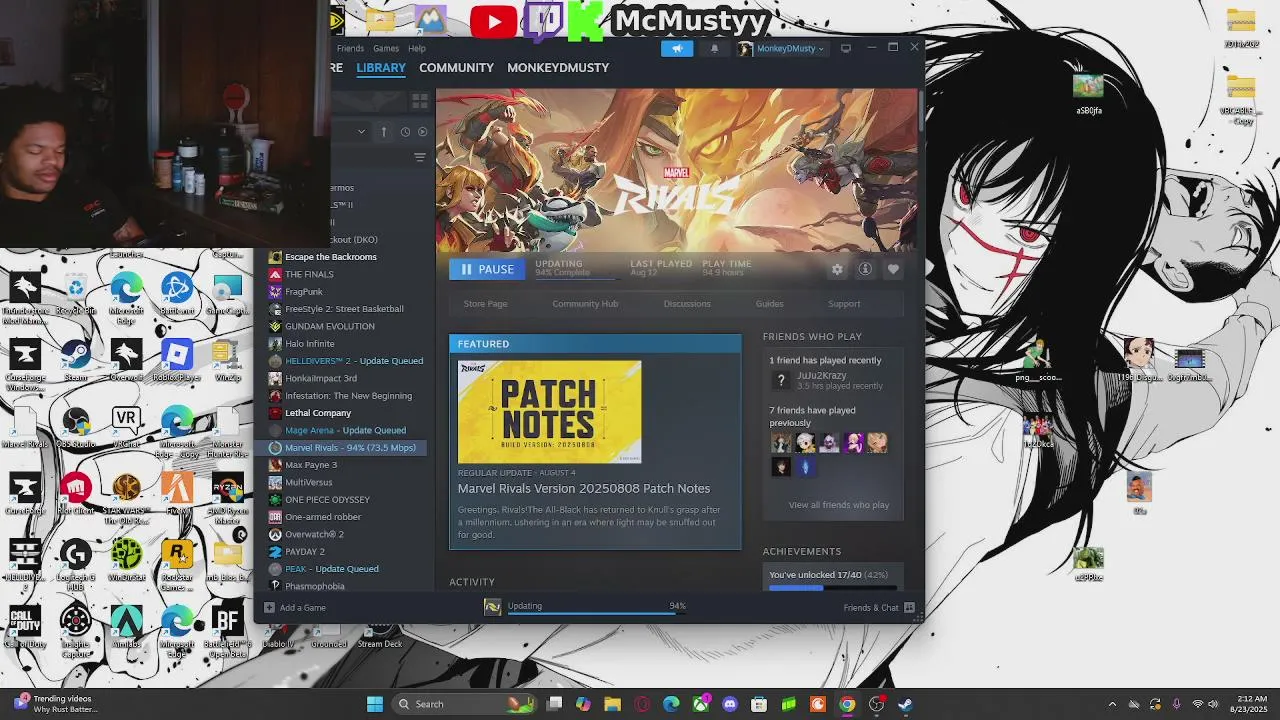Open the Help menu
1280x720 pixels.
[x=417, y=48]
